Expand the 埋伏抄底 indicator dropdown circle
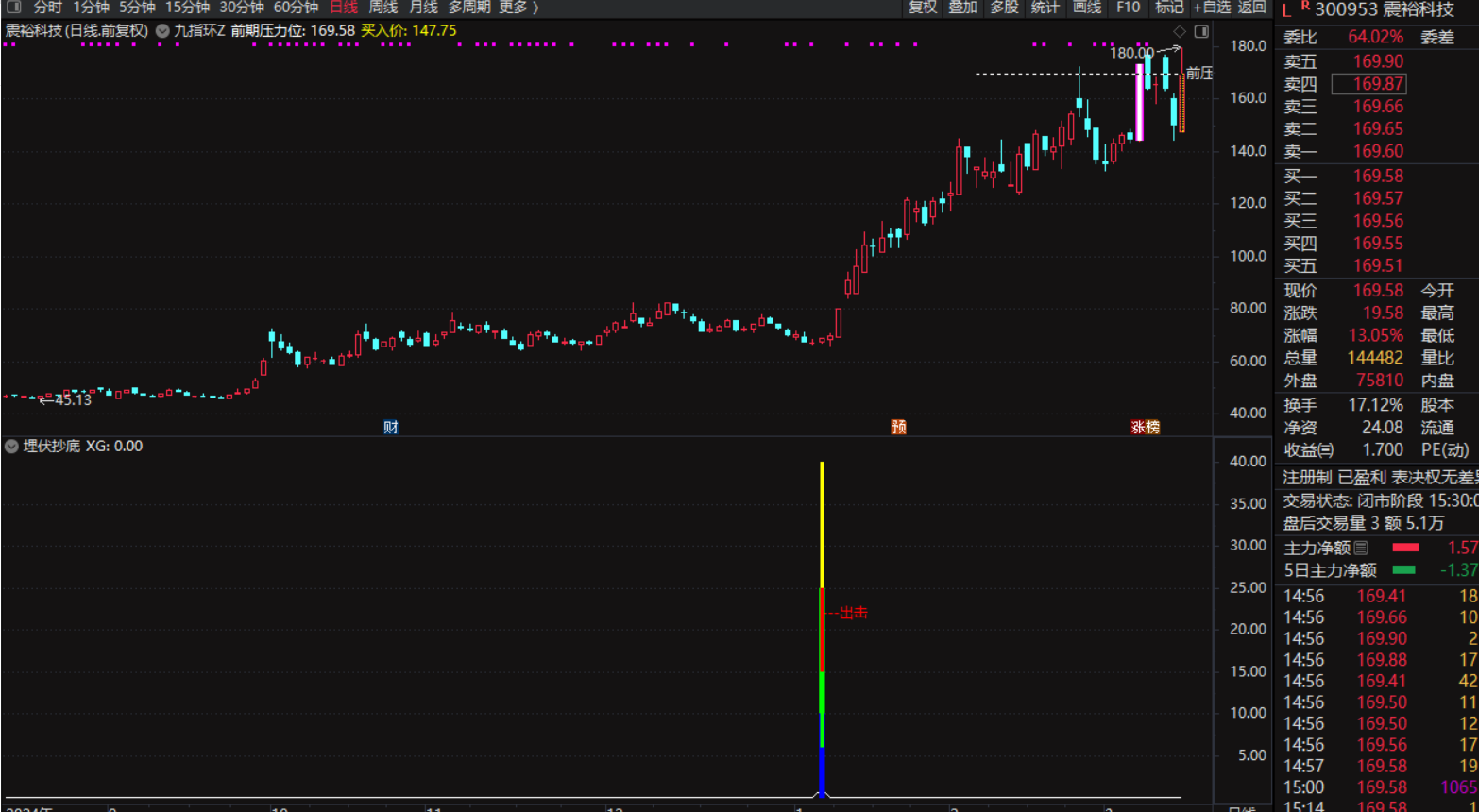 coord(12,447)
